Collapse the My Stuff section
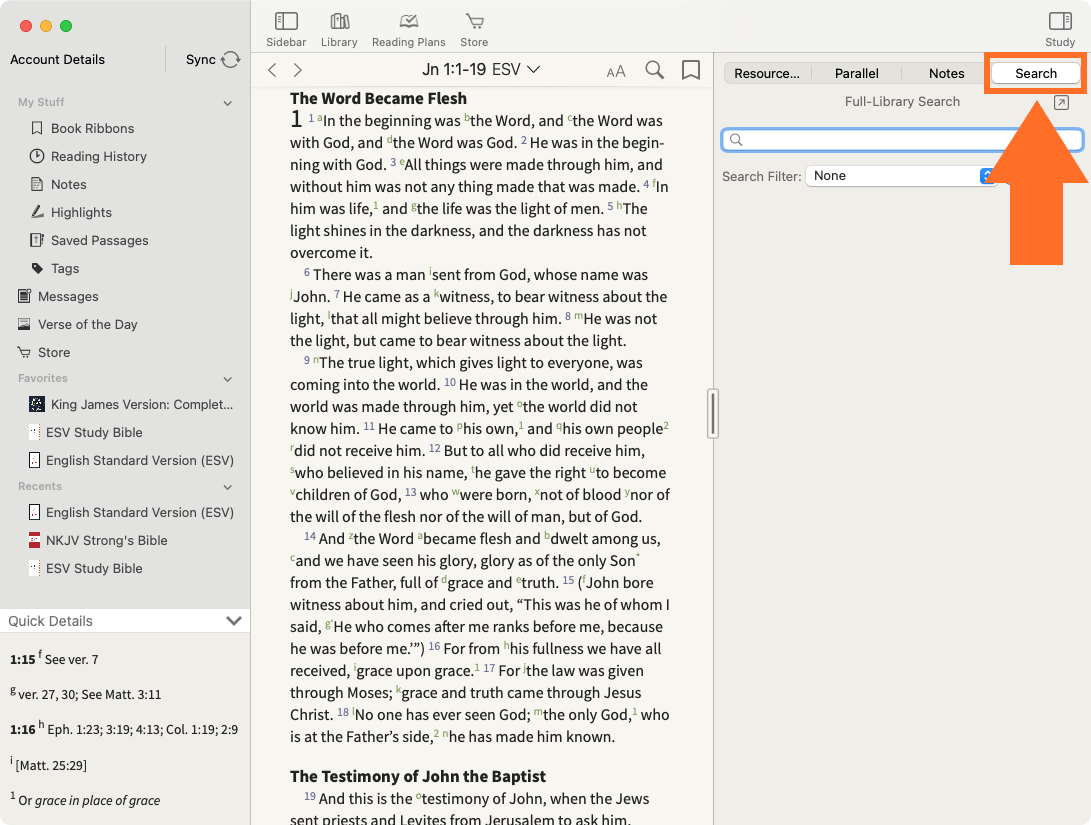Image resolution: width=1091 pixels, height=825 pixels. point(228,104)
